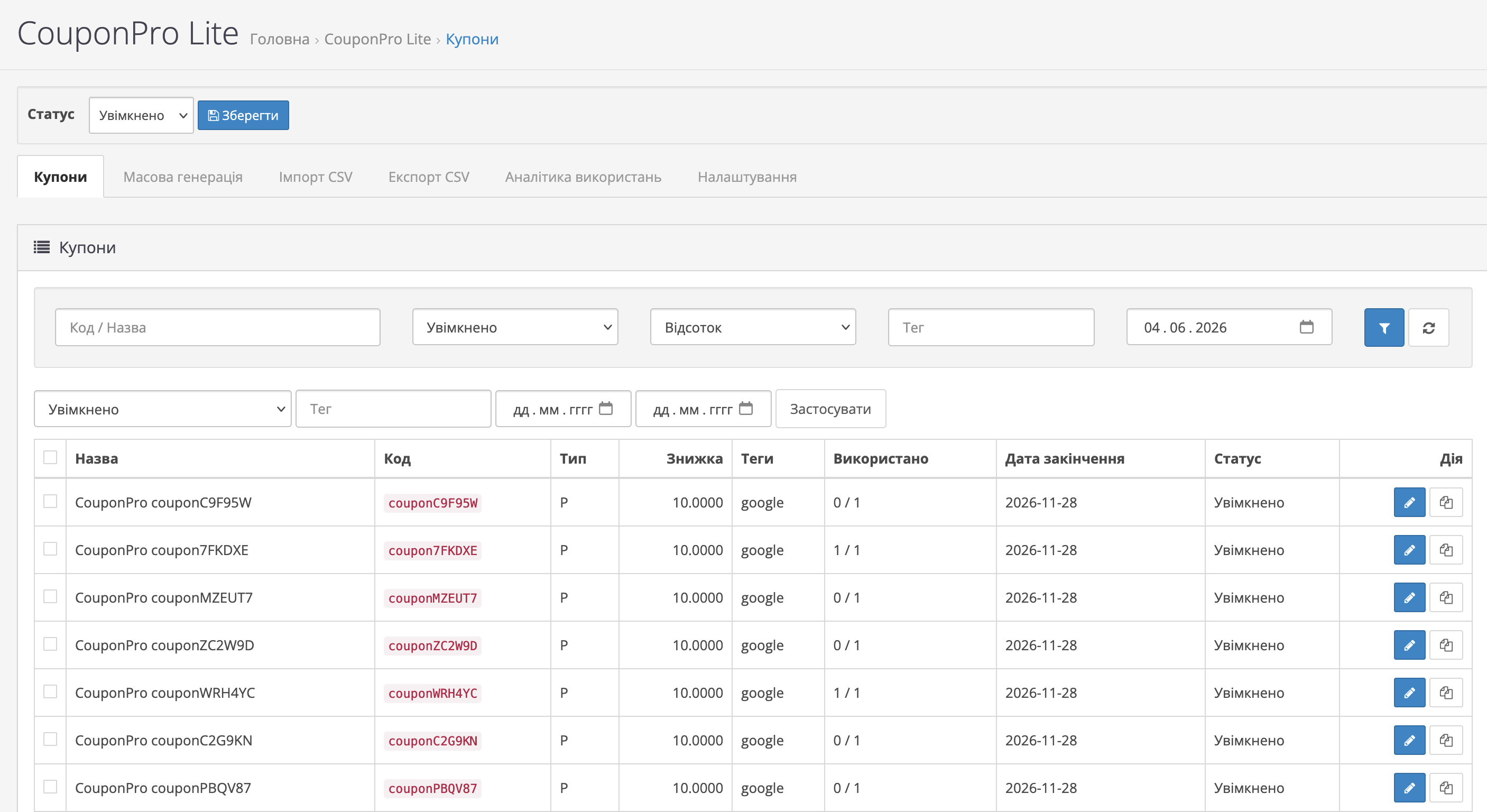Reset filters with the refresh icon
Screen dimensions: 1487x812
(1428, 328)
